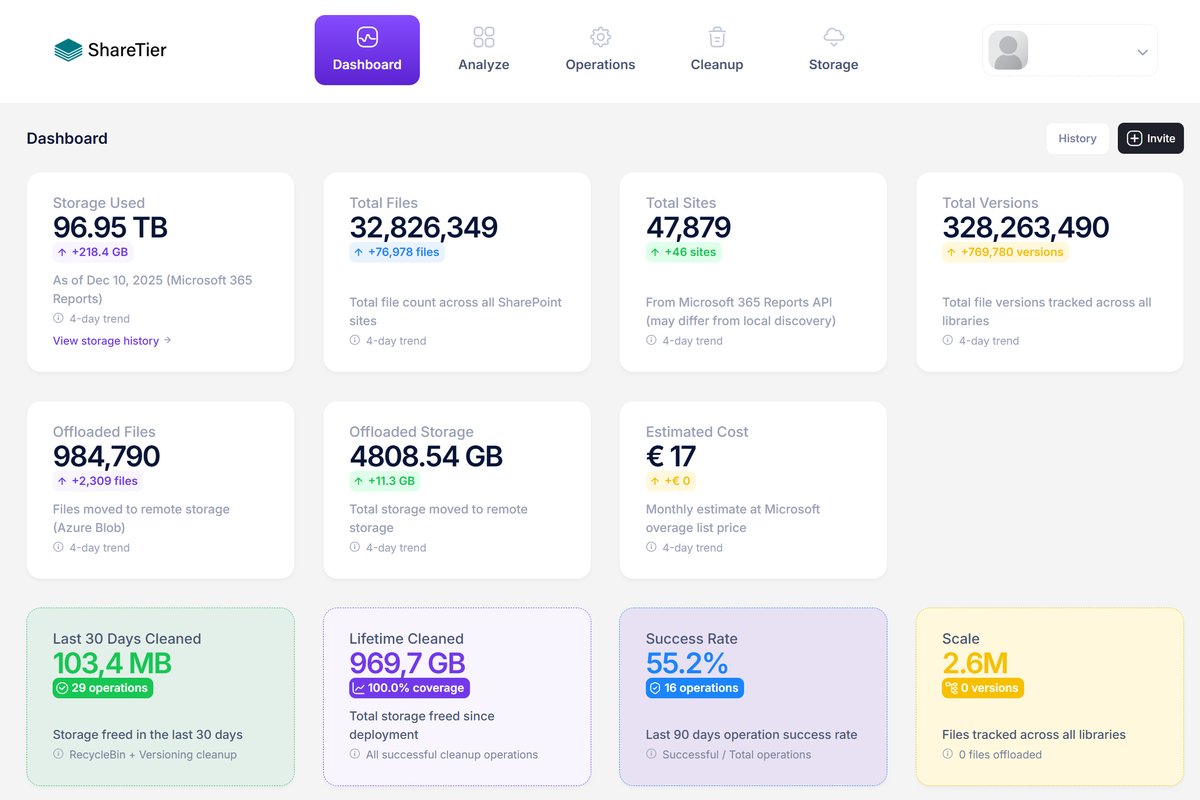Click the +769,780 versions trend badge
This screenshot has width=1200, height=800.
point(1005,252)
